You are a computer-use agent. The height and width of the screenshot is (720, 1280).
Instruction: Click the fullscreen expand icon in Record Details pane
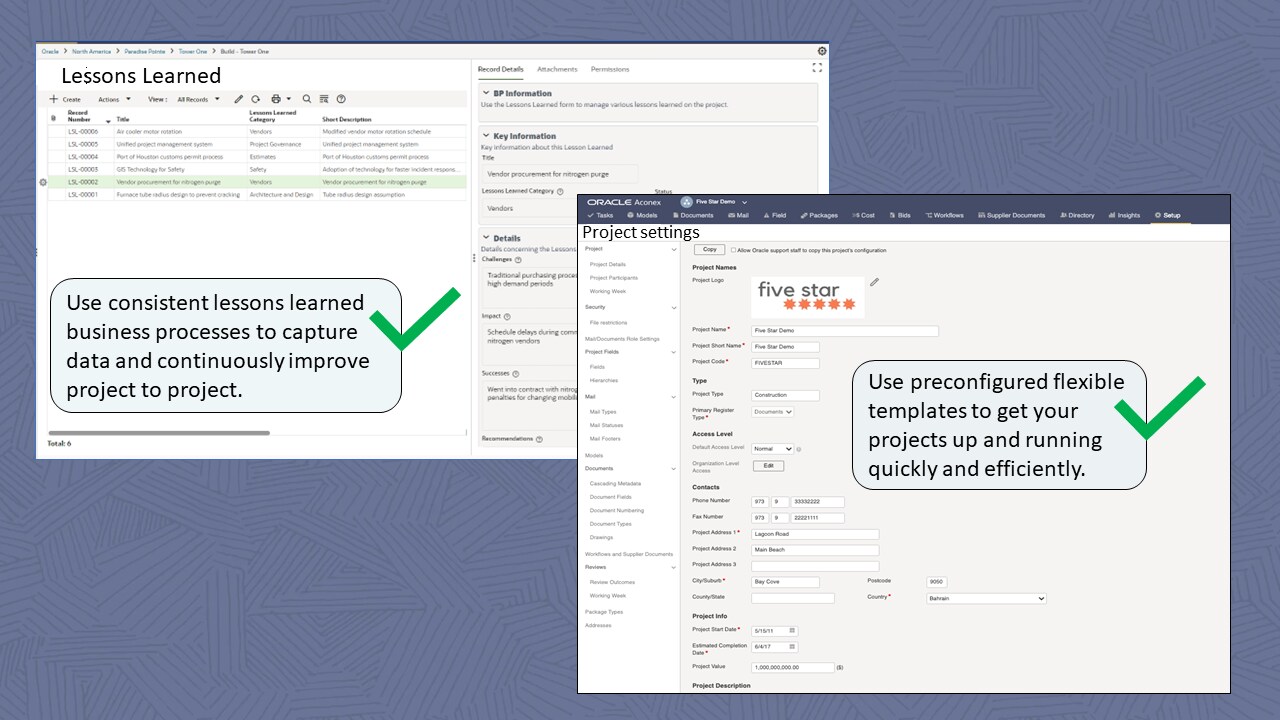pyautogui.click(x=817, y=68)
